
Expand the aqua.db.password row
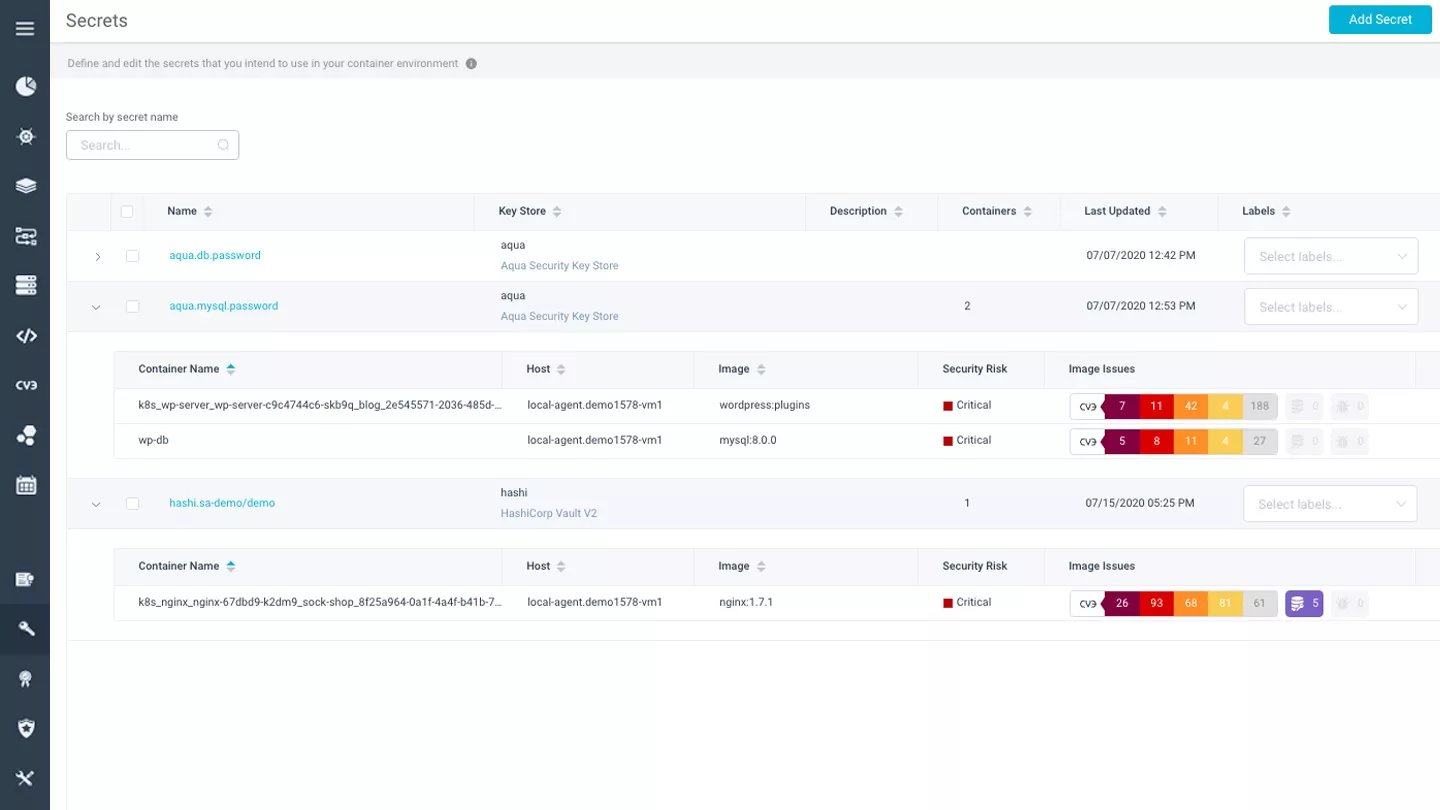tap(97, 257)
